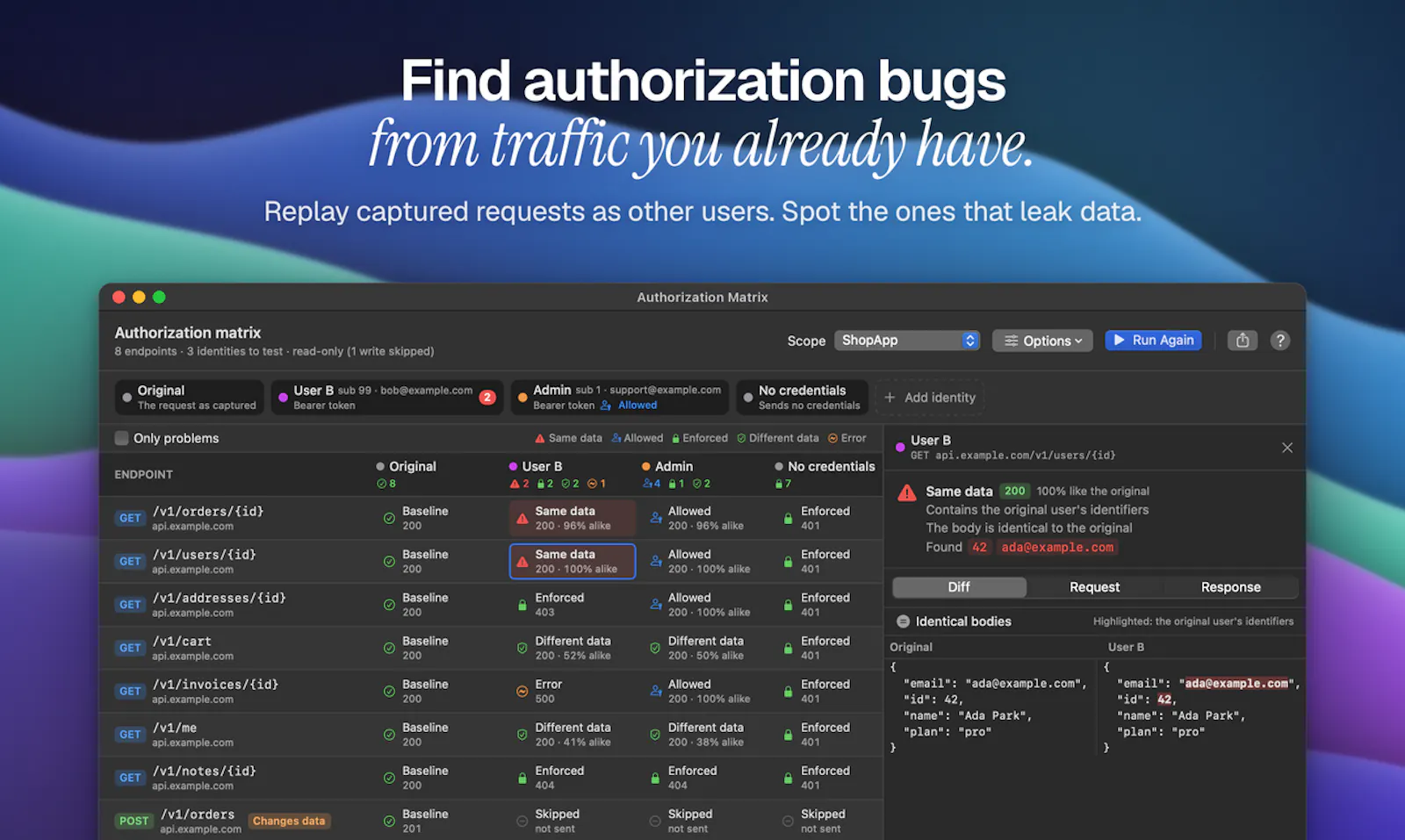Screen dimensions: 1405x840
Task: Click the lock icon in /v1/addresses/{id} User B cell
Action: click(522, 605)
